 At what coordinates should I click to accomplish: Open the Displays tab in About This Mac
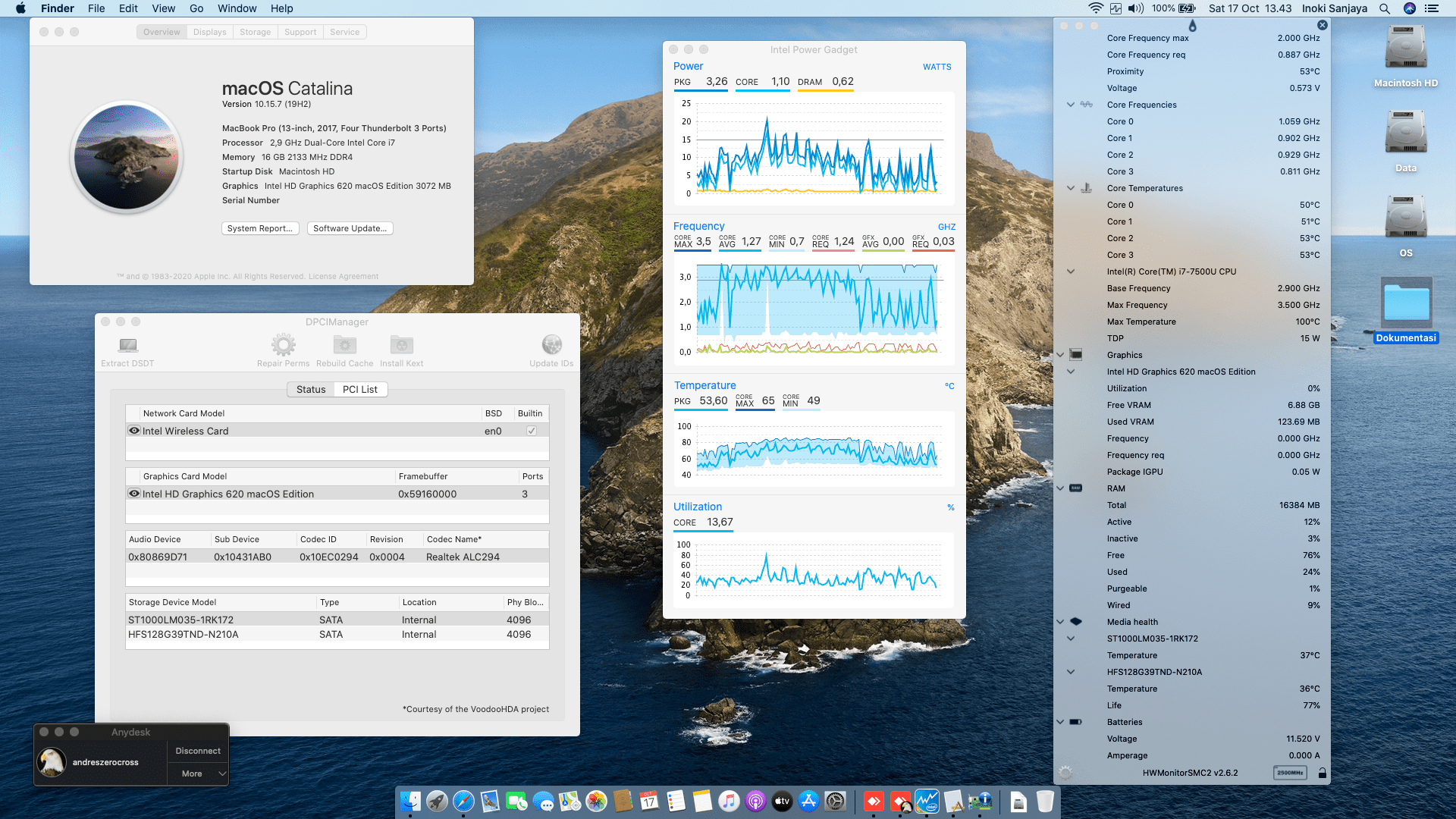point(209,32)
